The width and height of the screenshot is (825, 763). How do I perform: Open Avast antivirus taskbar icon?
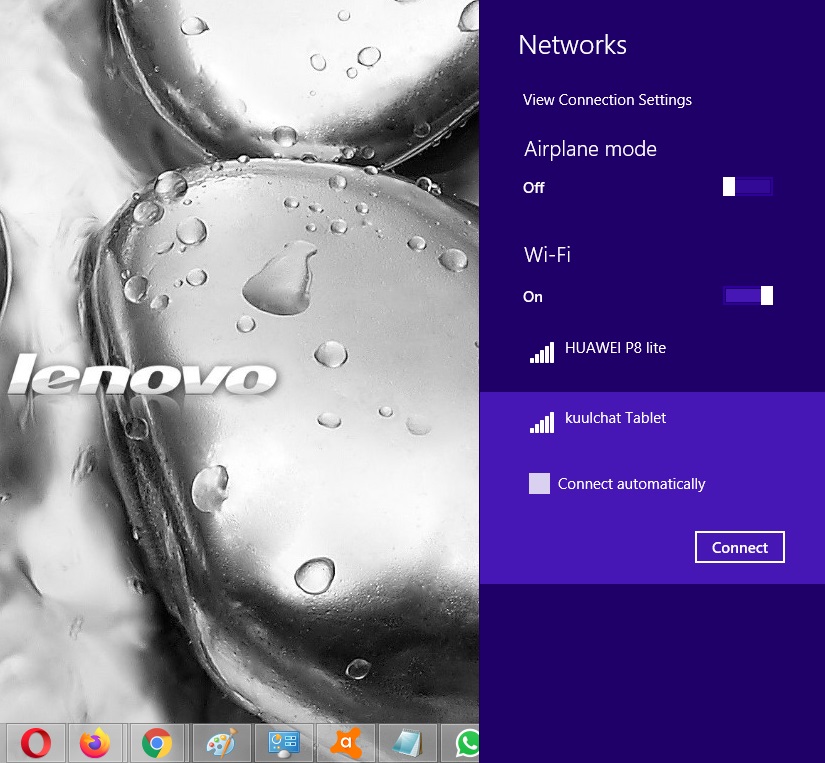click(346, 743)
